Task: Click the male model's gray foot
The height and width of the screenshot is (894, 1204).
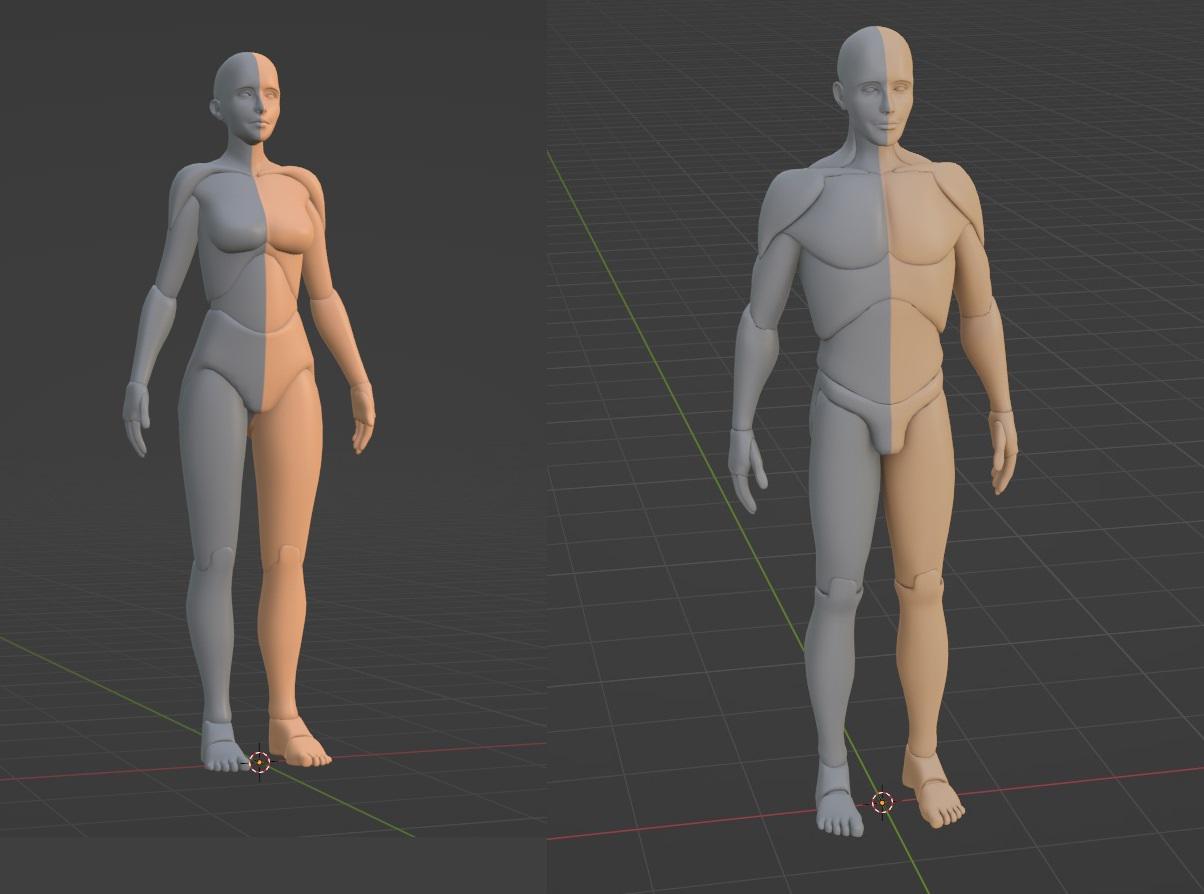Action: tap(837, 801)
